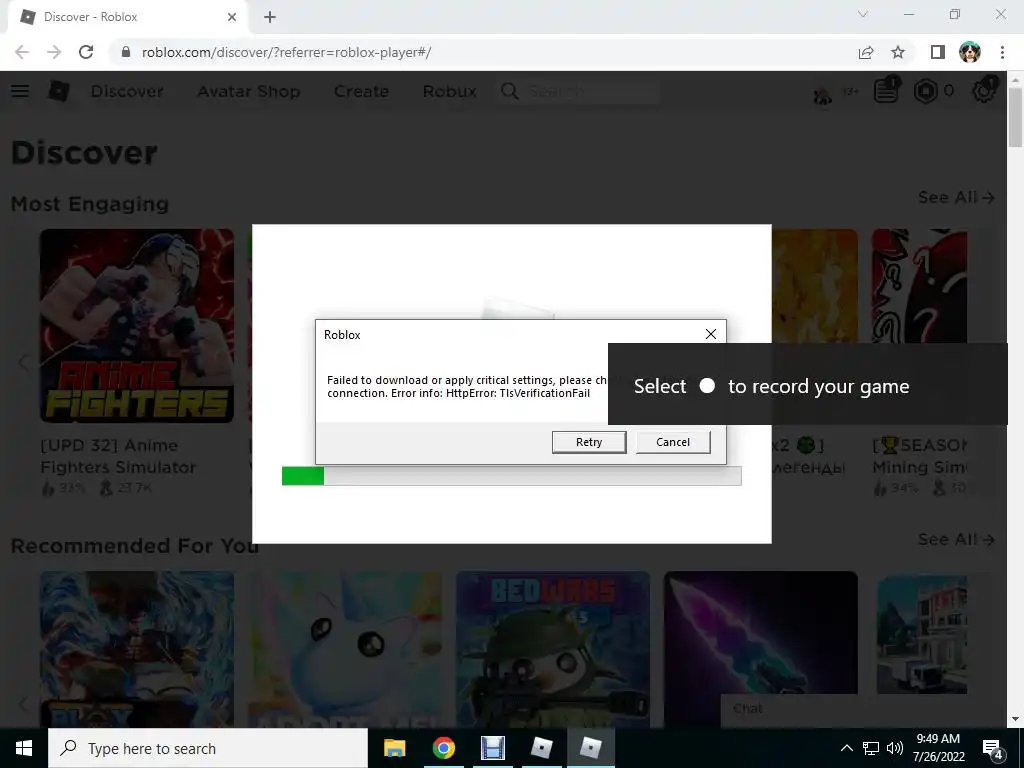Click See All for Most Engaging
The height and width of the screenshot is (768, 1024).
tap(956, 197)
